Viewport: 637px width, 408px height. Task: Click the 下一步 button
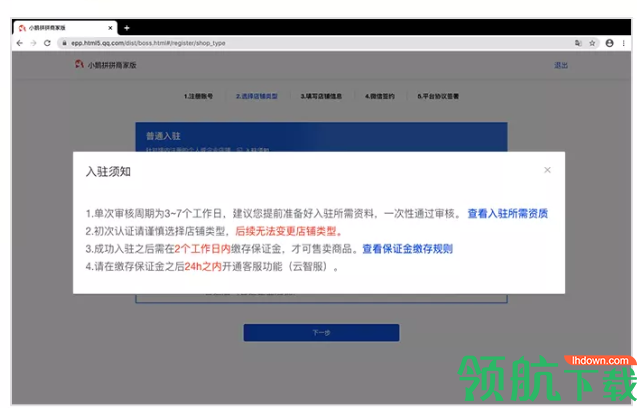click(x=321, y=332)
